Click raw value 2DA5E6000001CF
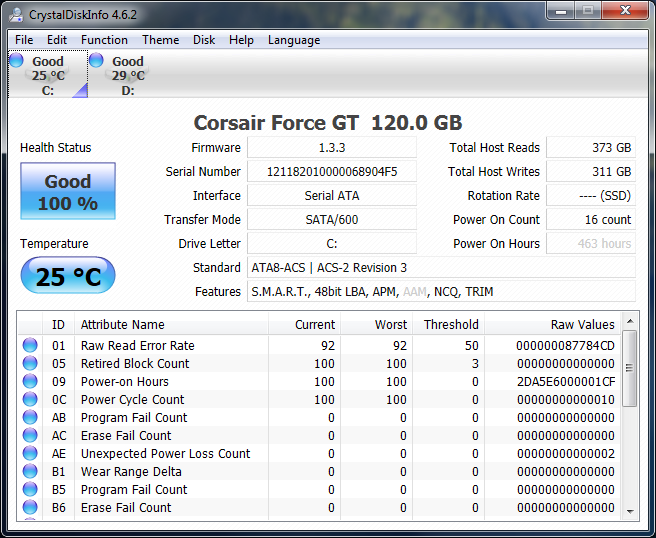This screenshot has width=656, height=538. tap(566, 382)
